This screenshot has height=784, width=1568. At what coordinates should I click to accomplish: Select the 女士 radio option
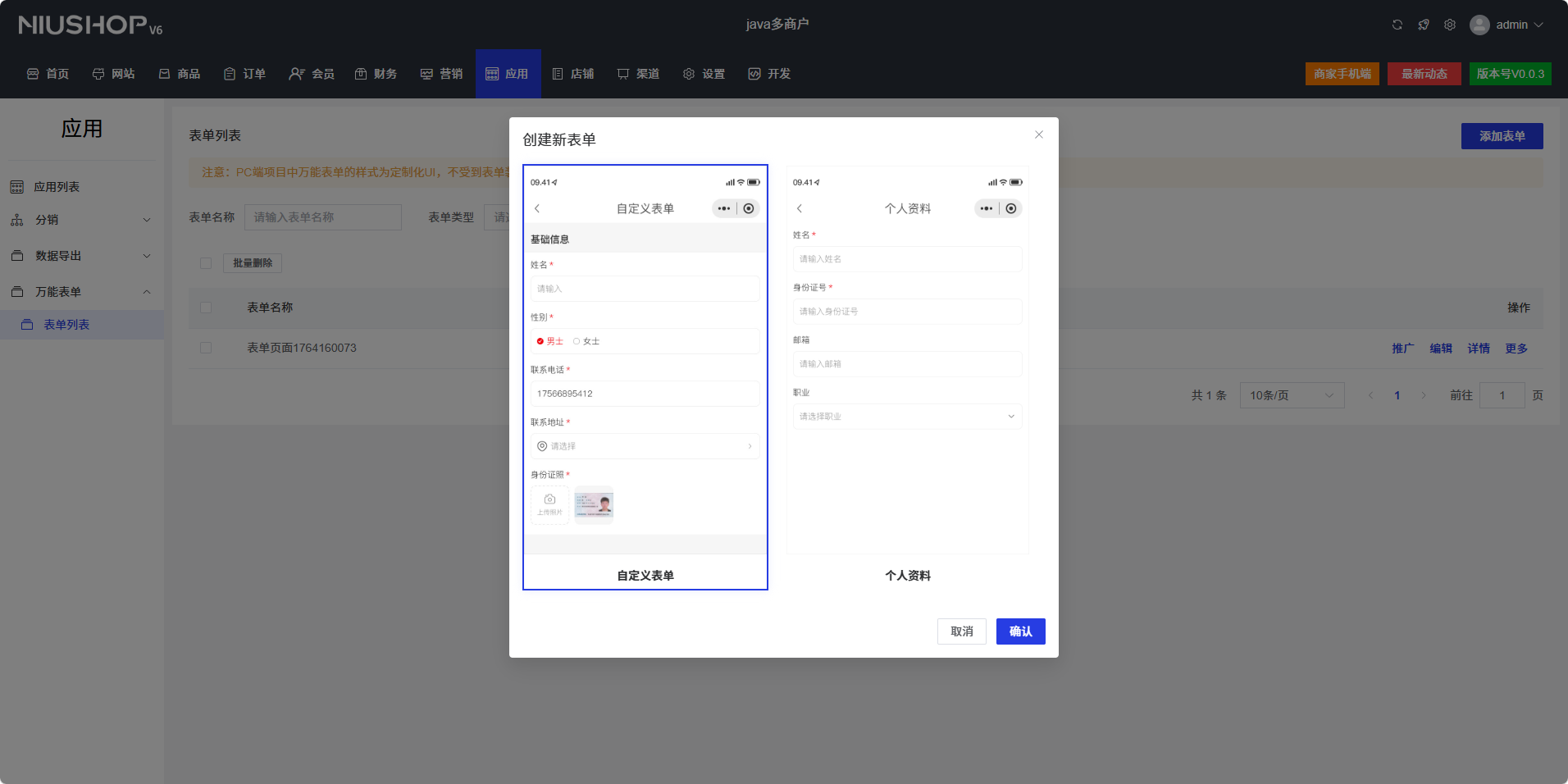[577, 341]
